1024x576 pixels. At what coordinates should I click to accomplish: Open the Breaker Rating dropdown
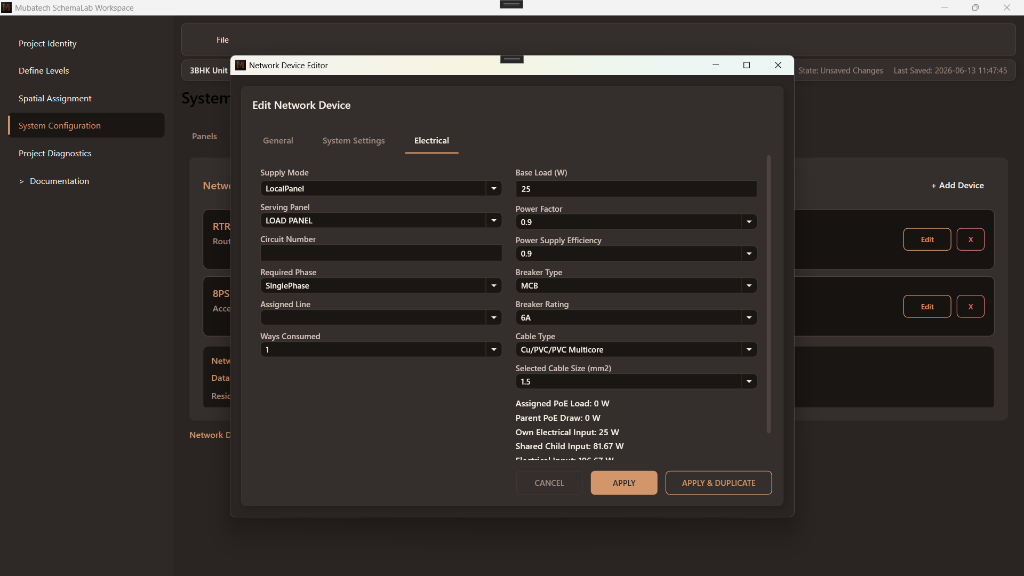[x=636, y=317]
